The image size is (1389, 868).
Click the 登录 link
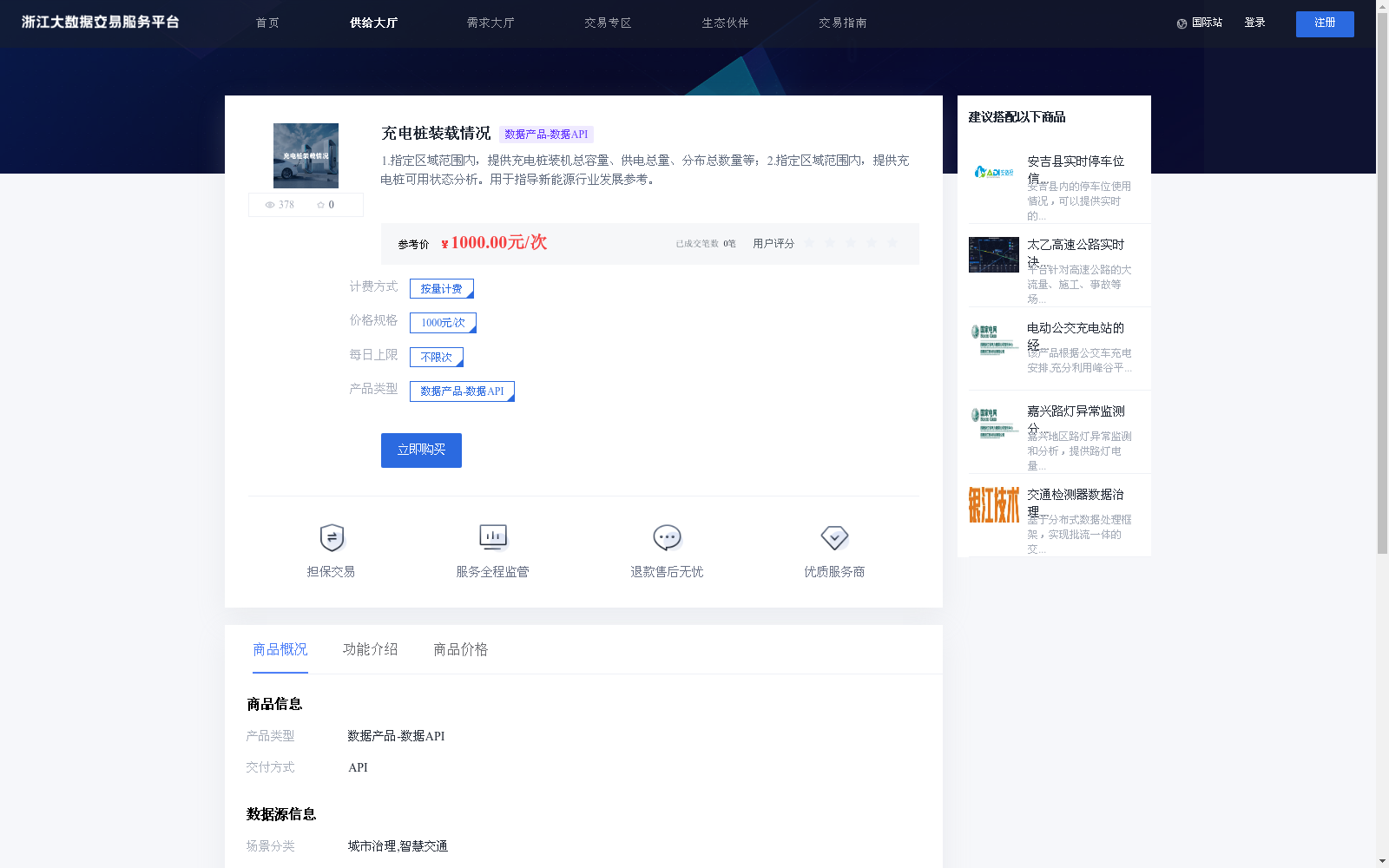click(1254, 23)
